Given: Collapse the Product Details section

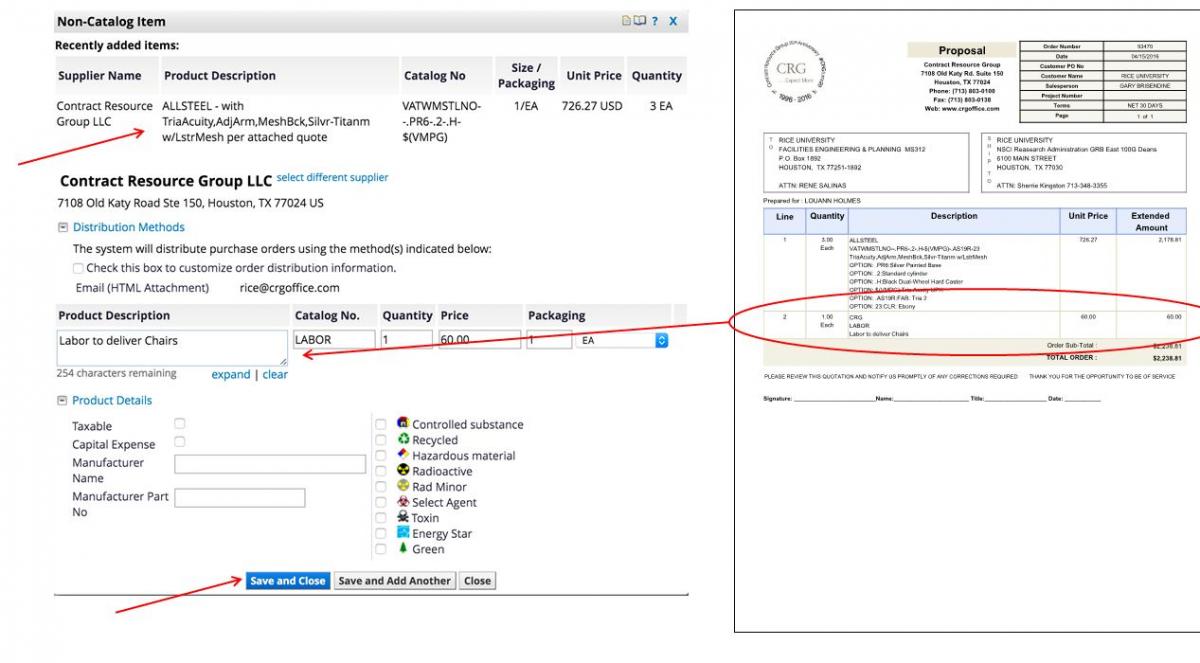Looking at the screenshot, I should point(63,401).
